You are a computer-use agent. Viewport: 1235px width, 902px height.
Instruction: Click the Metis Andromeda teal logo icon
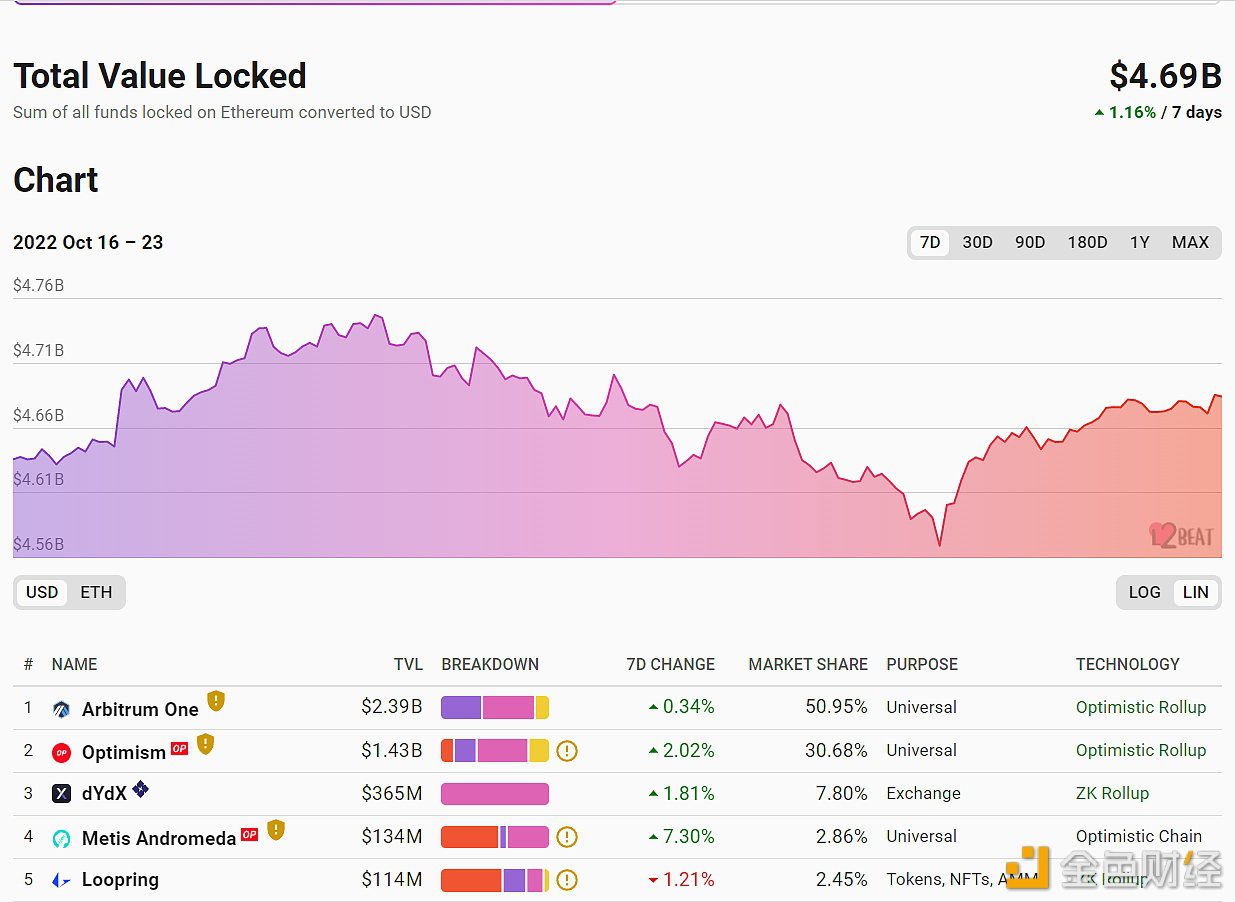(62, 838)
